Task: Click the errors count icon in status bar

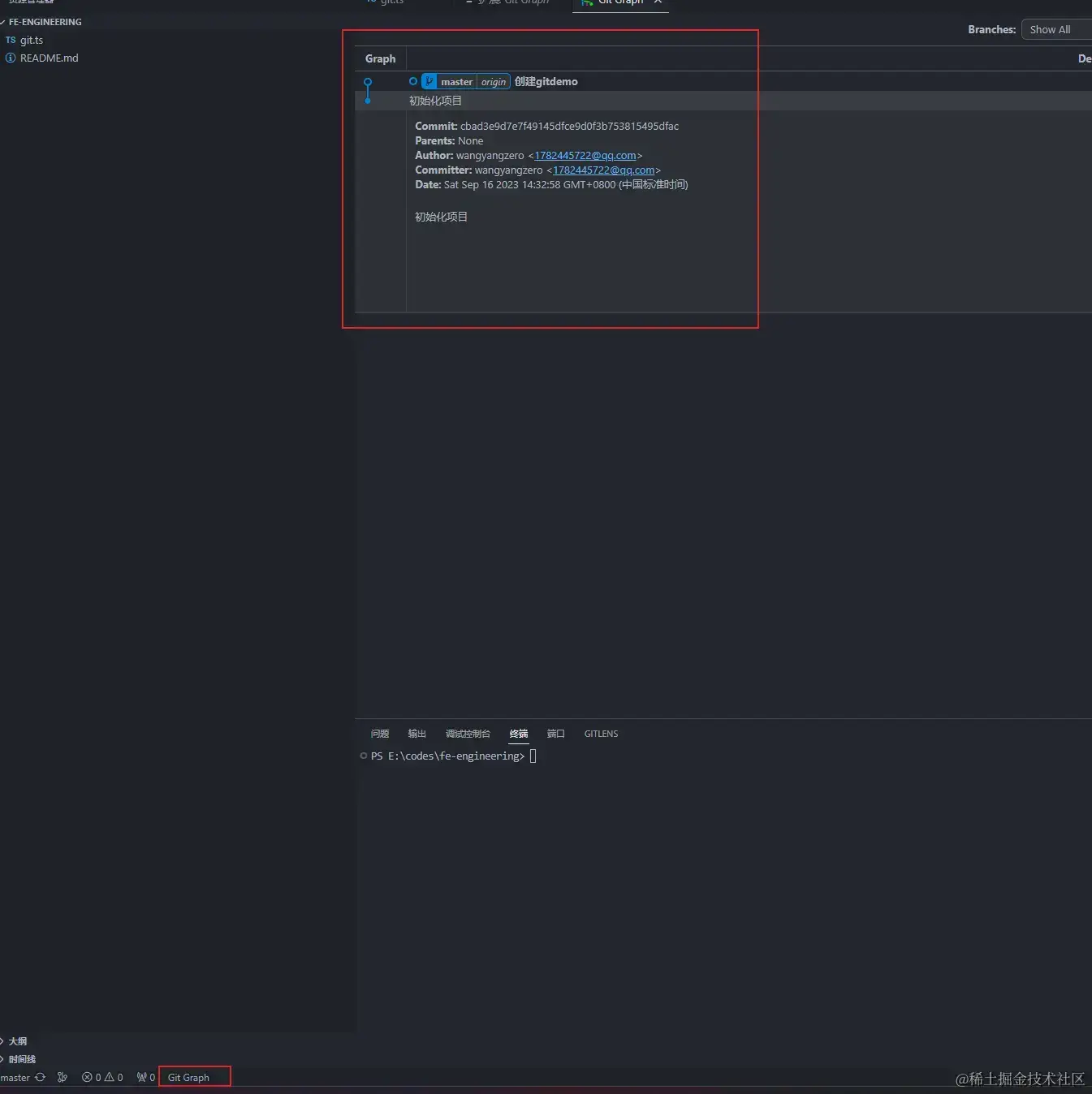Action: [x=87, y=1078]
